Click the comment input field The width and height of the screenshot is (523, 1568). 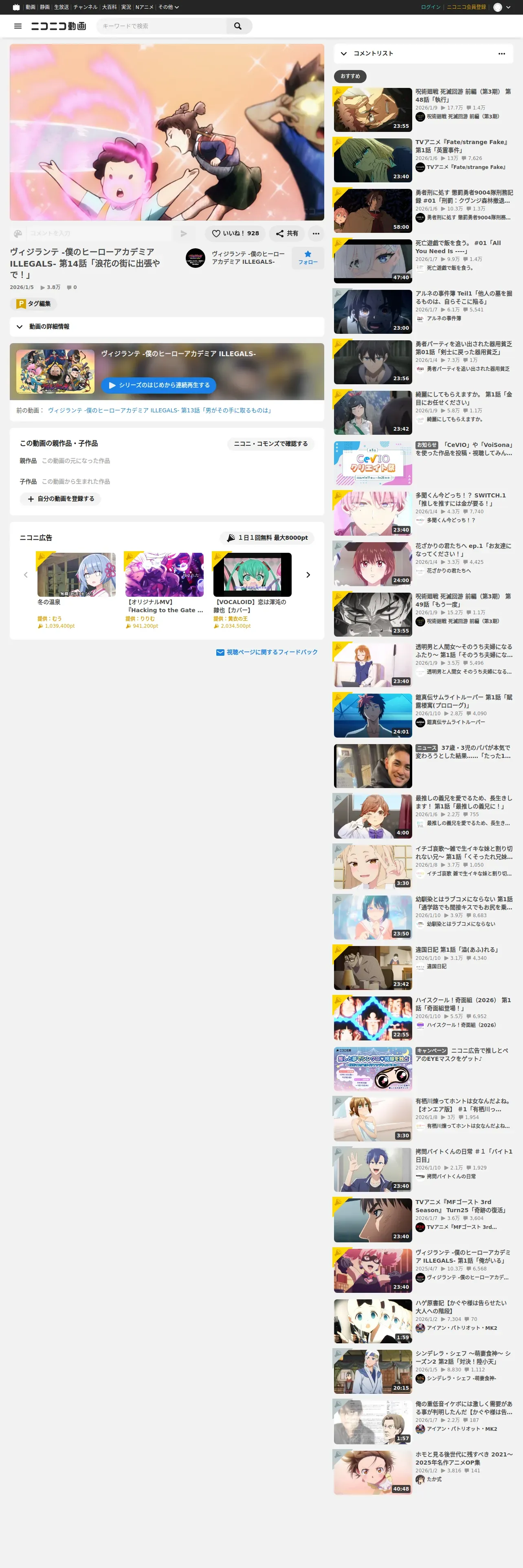[99, 233]
